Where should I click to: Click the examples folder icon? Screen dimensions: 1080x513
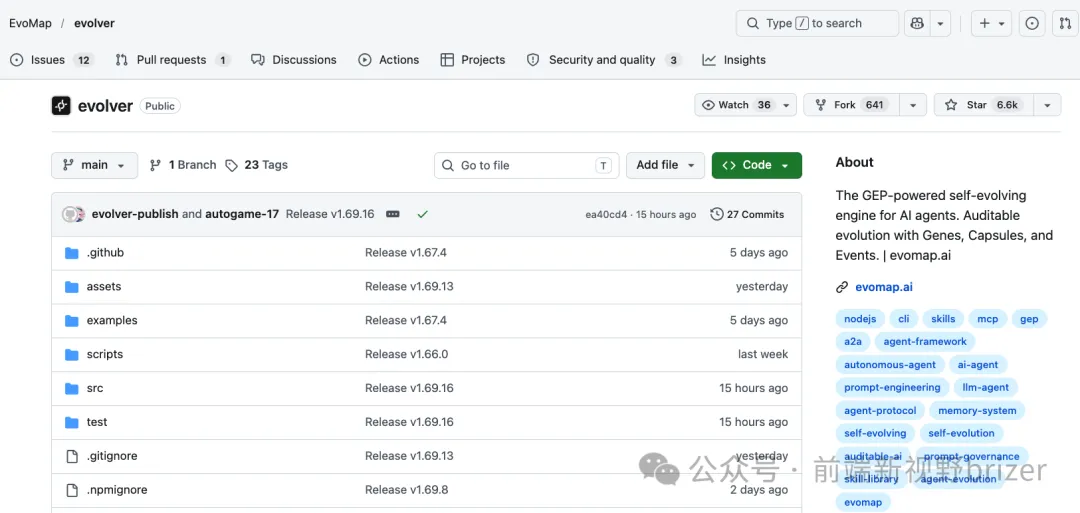[72, 321]
